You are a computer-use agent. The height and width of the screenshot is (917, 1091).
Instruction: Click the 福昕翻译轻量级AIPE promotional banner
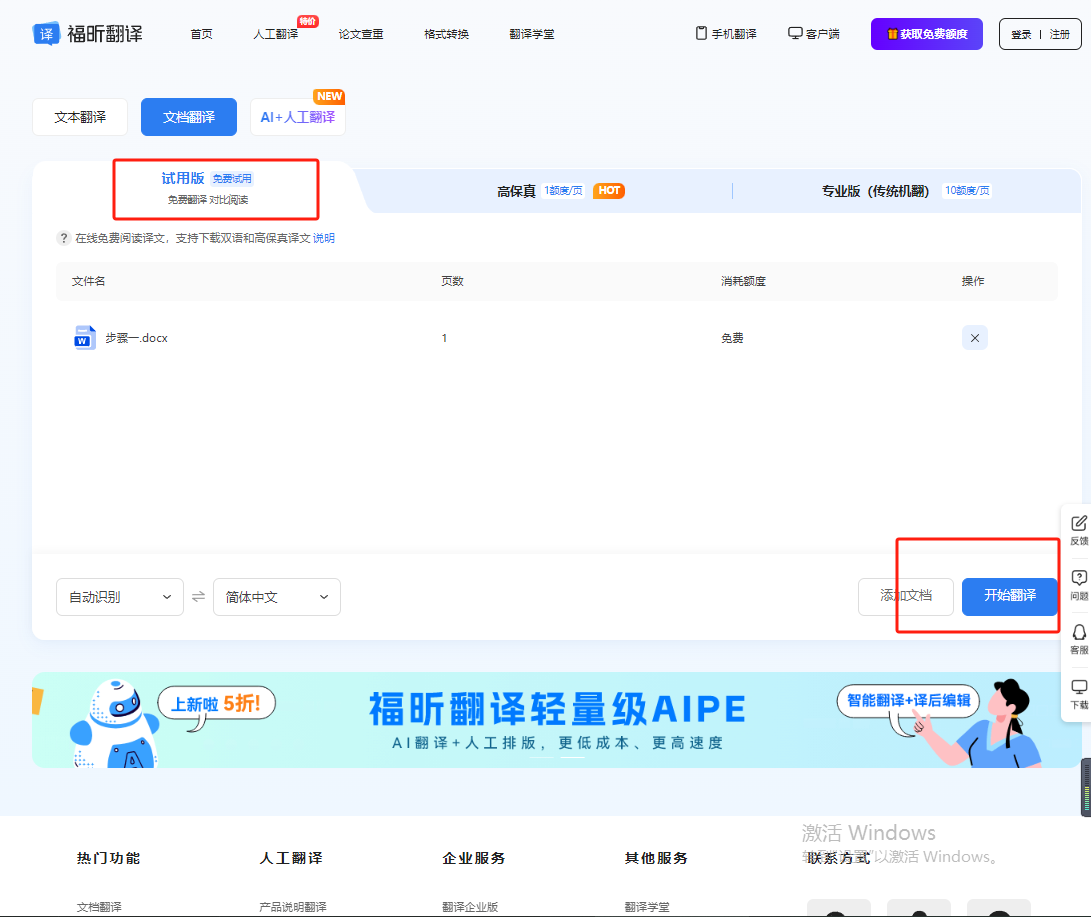click(557, 720)
